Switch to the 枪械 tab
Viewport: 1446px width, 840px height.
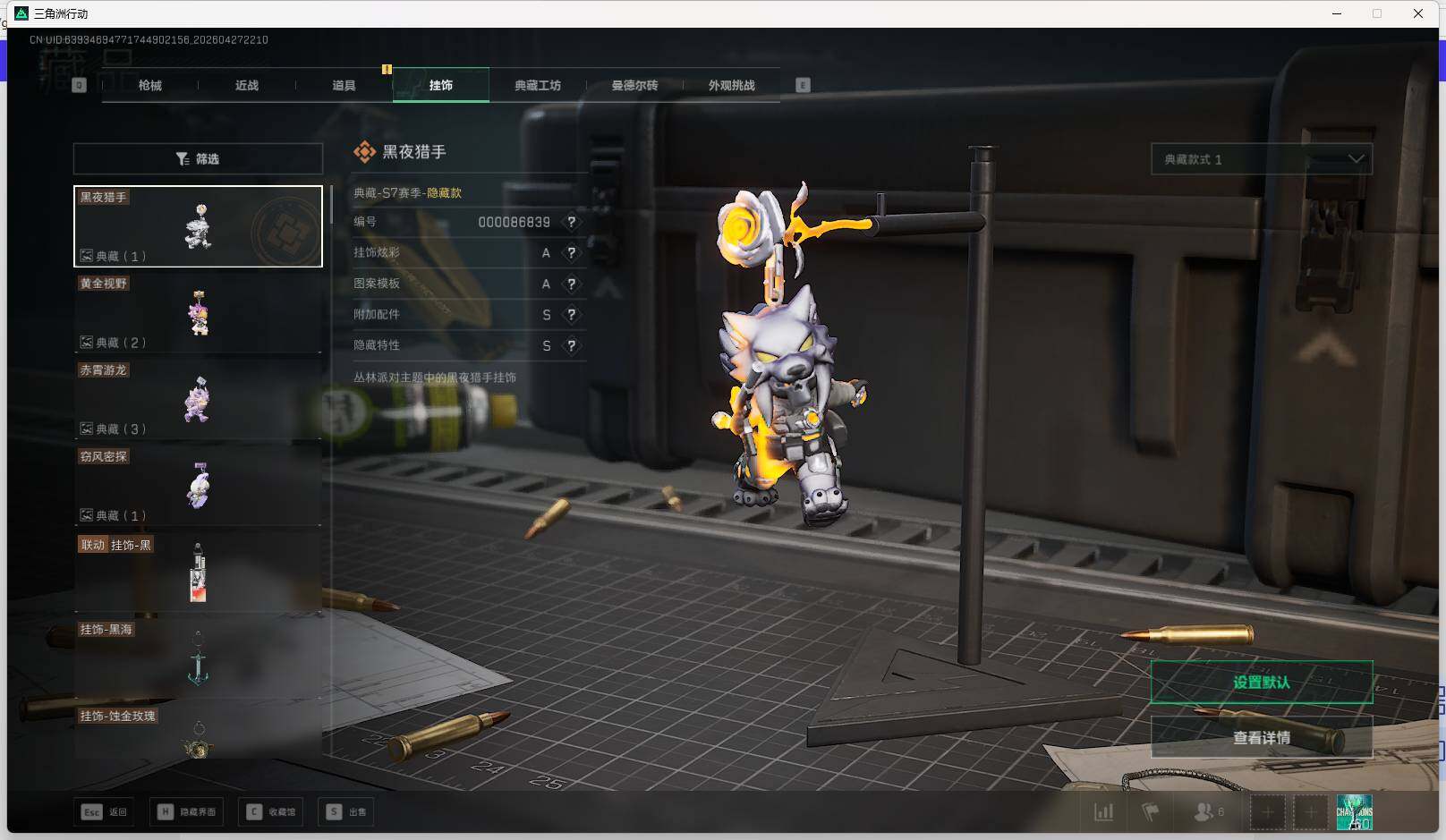(150, 86)
